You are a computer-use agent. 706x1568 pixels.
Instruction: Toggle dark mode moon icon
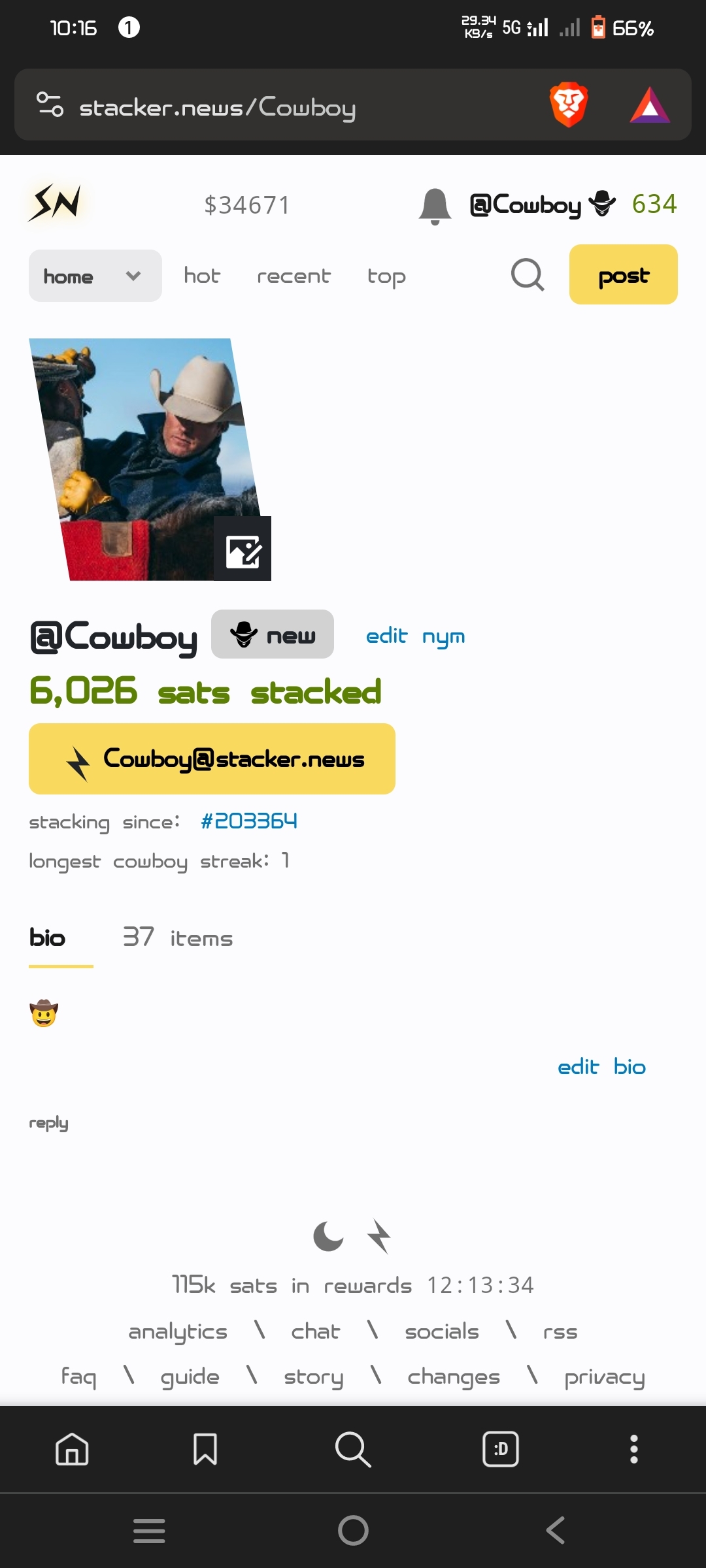pyautogui.click(x=328, y=1236)
